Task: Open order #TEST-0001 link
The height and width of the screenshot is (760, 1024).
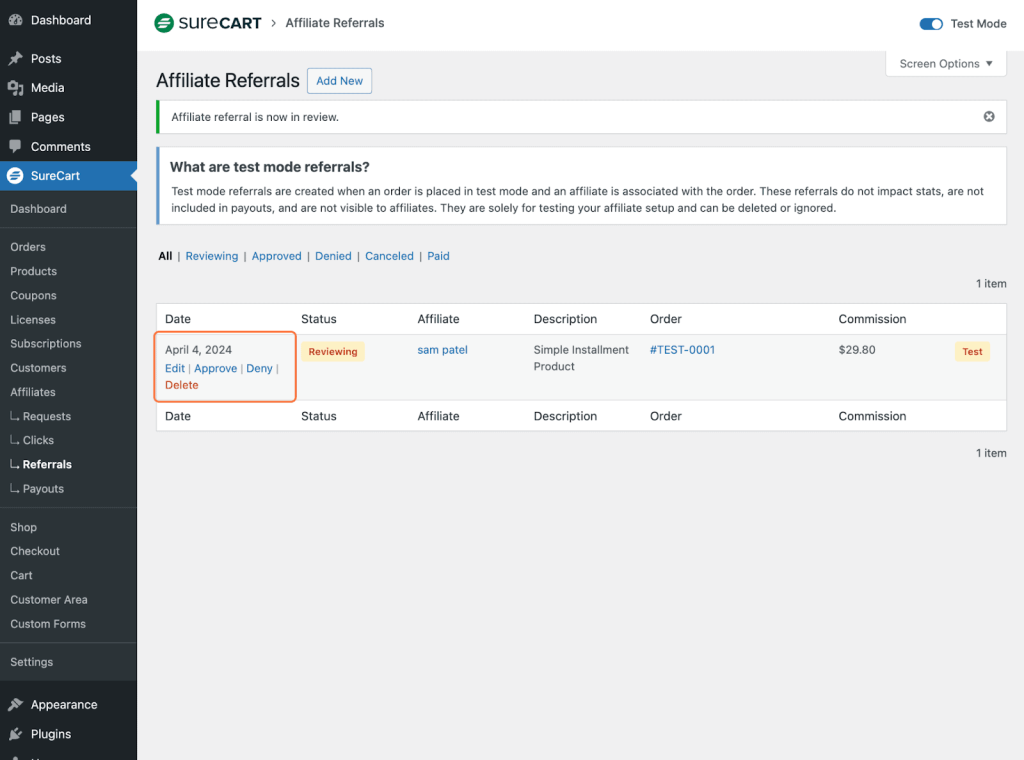Action: click(682, 350)
